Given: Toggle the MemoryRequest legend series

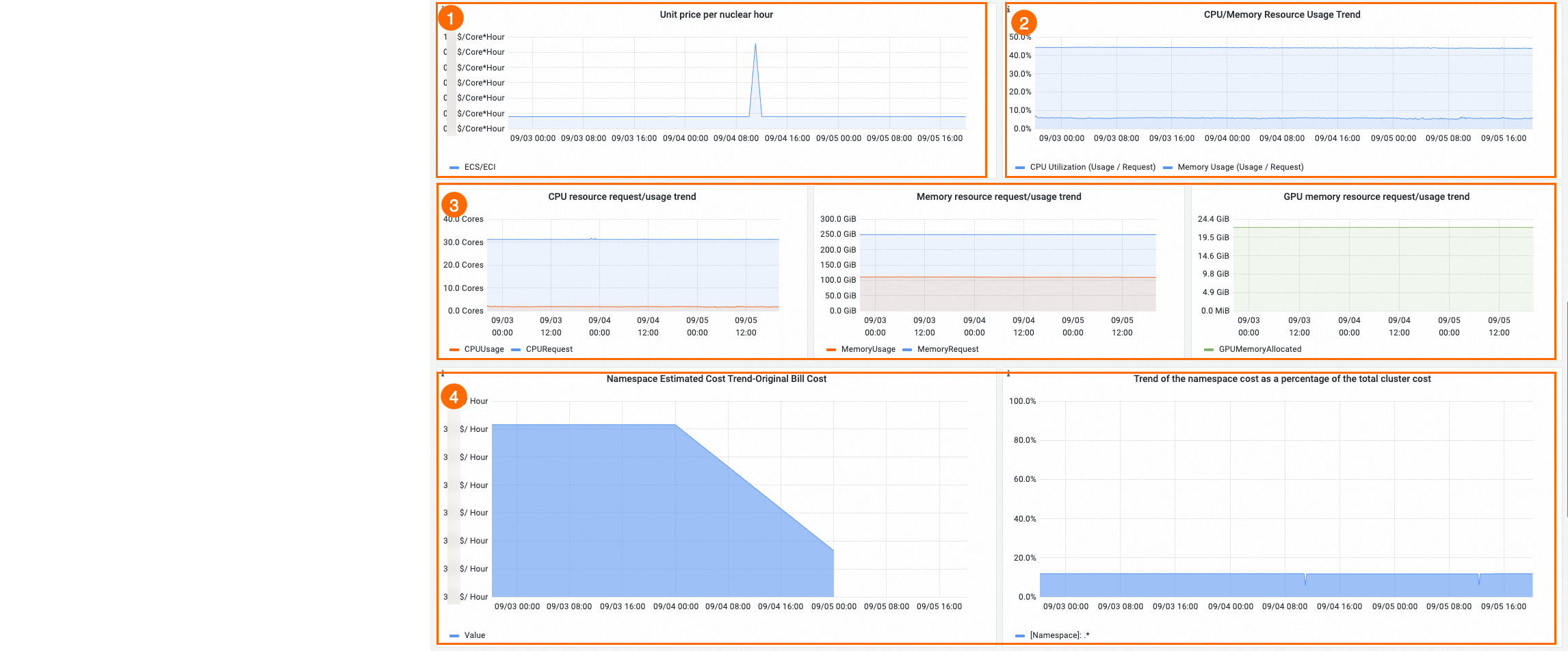Looking at the screenshot, I should (948, 349).
